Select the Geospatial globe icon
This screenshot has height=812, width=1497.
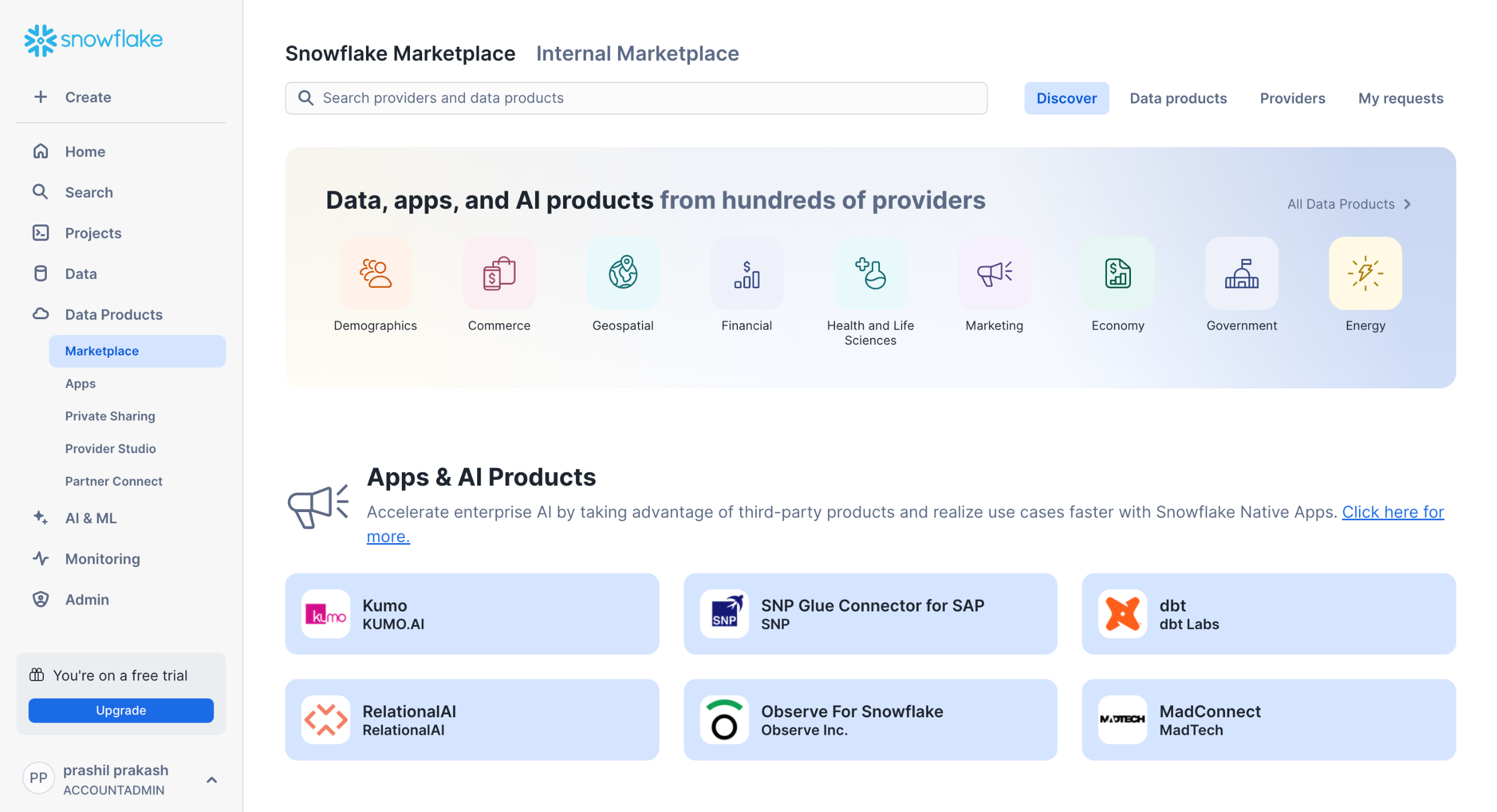(x=623, y=273)
